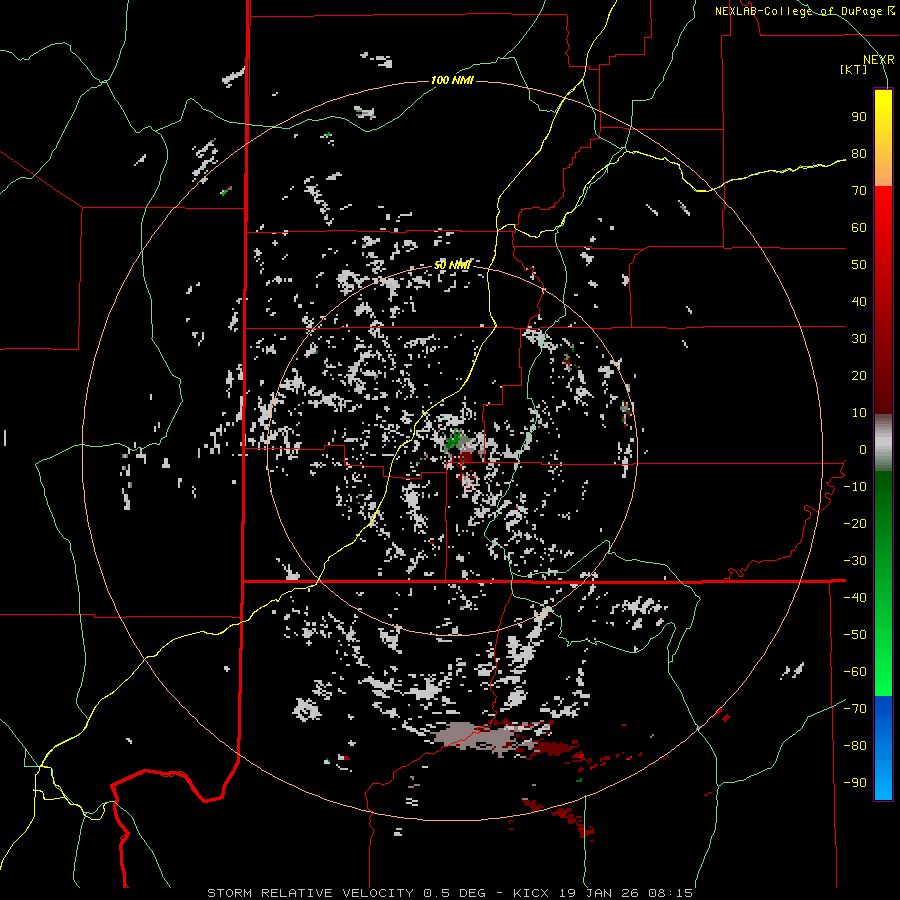Click the 19 JAN 26 date text
The image size is (900, 900).
(x=597, y=893)
